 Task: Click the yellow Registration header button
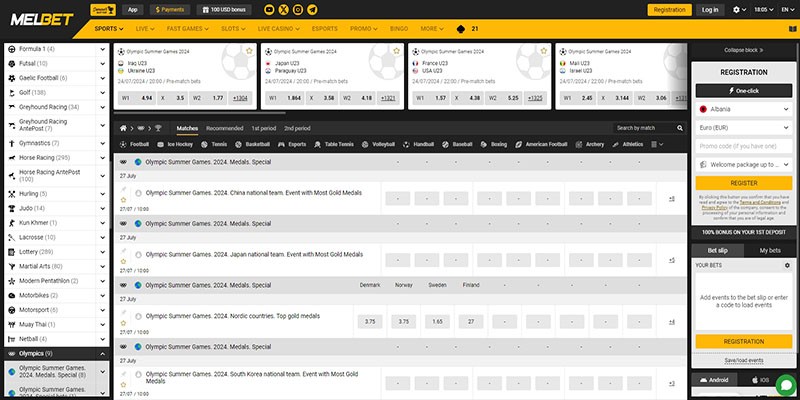[669, 10]
